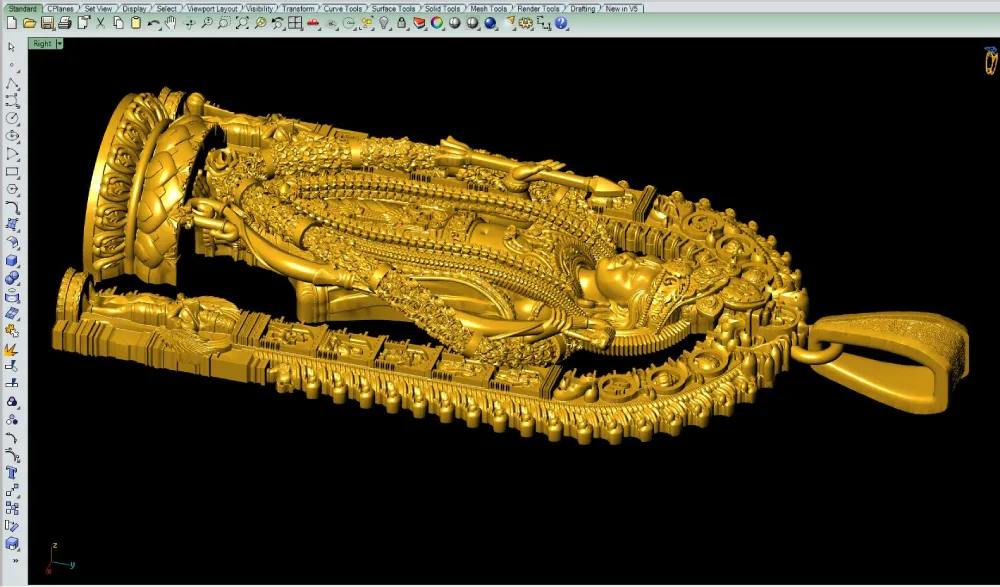This screenshot has height=587, width=1000.
Task: Open the Edit Layers icon
Action: pos(419,23)
